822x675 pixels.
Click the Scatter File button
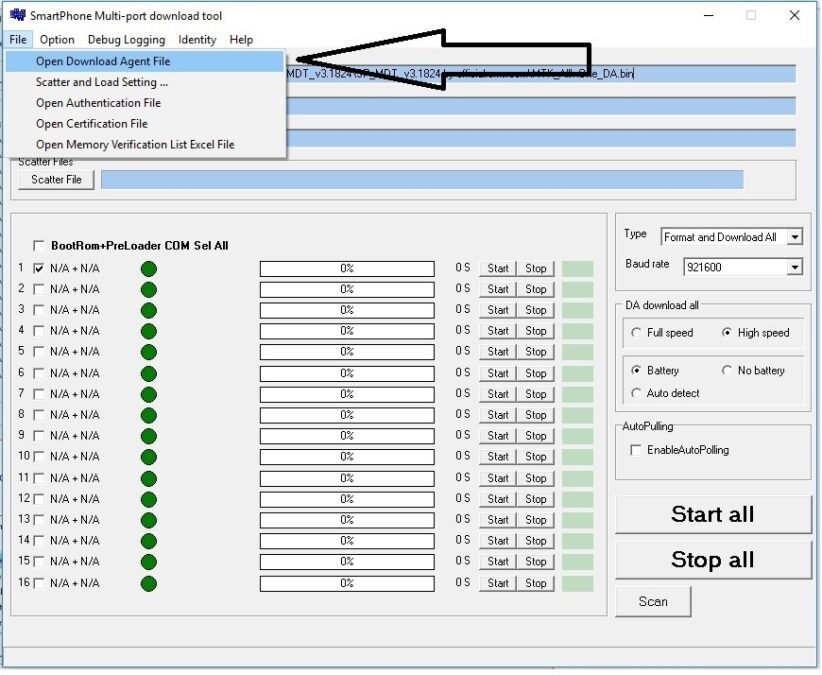56,180
